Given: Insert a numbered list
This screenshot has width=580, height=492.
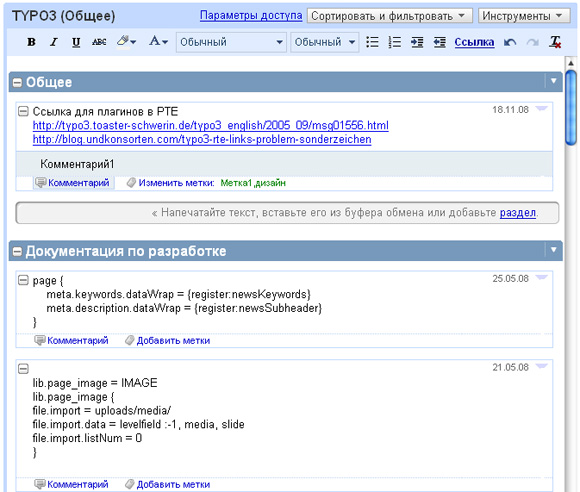Looking at the screenshot, I should [x=395, y=42].
